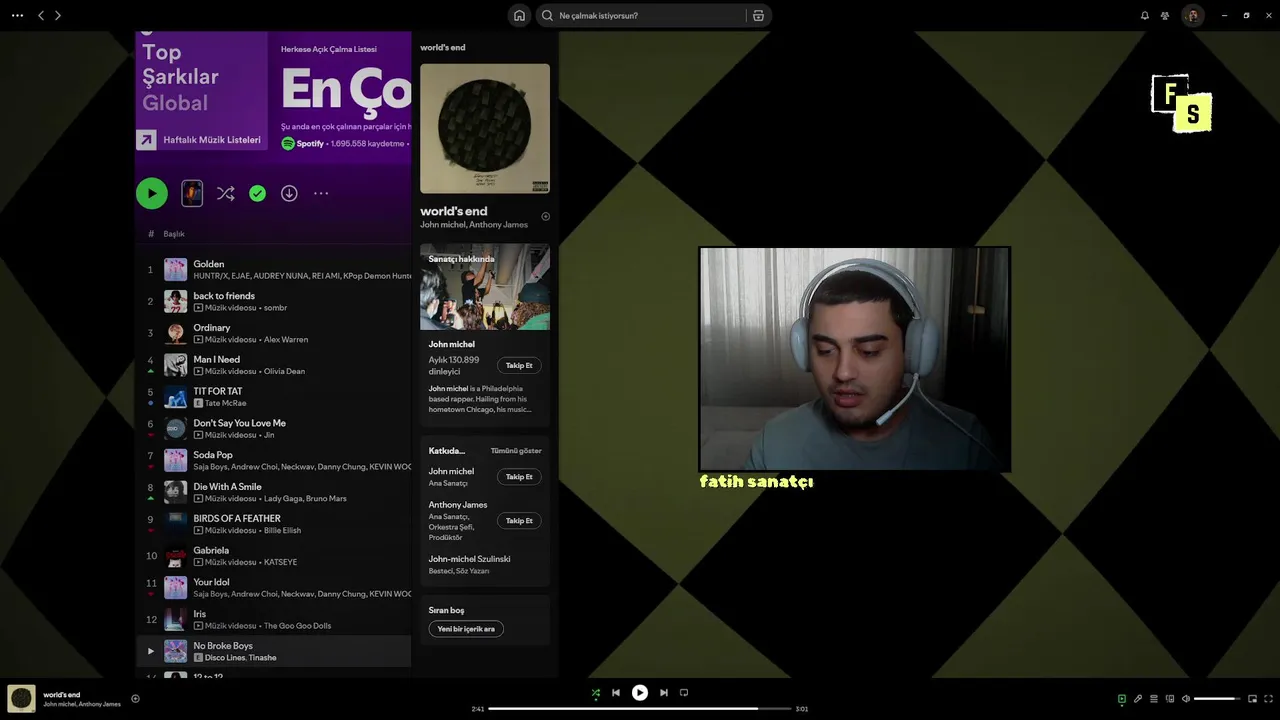Viewport: 1280px width, 720px height.
Task: Click world's end album cover in side panel
Action: pyautogui.click(x=485, y=128)
